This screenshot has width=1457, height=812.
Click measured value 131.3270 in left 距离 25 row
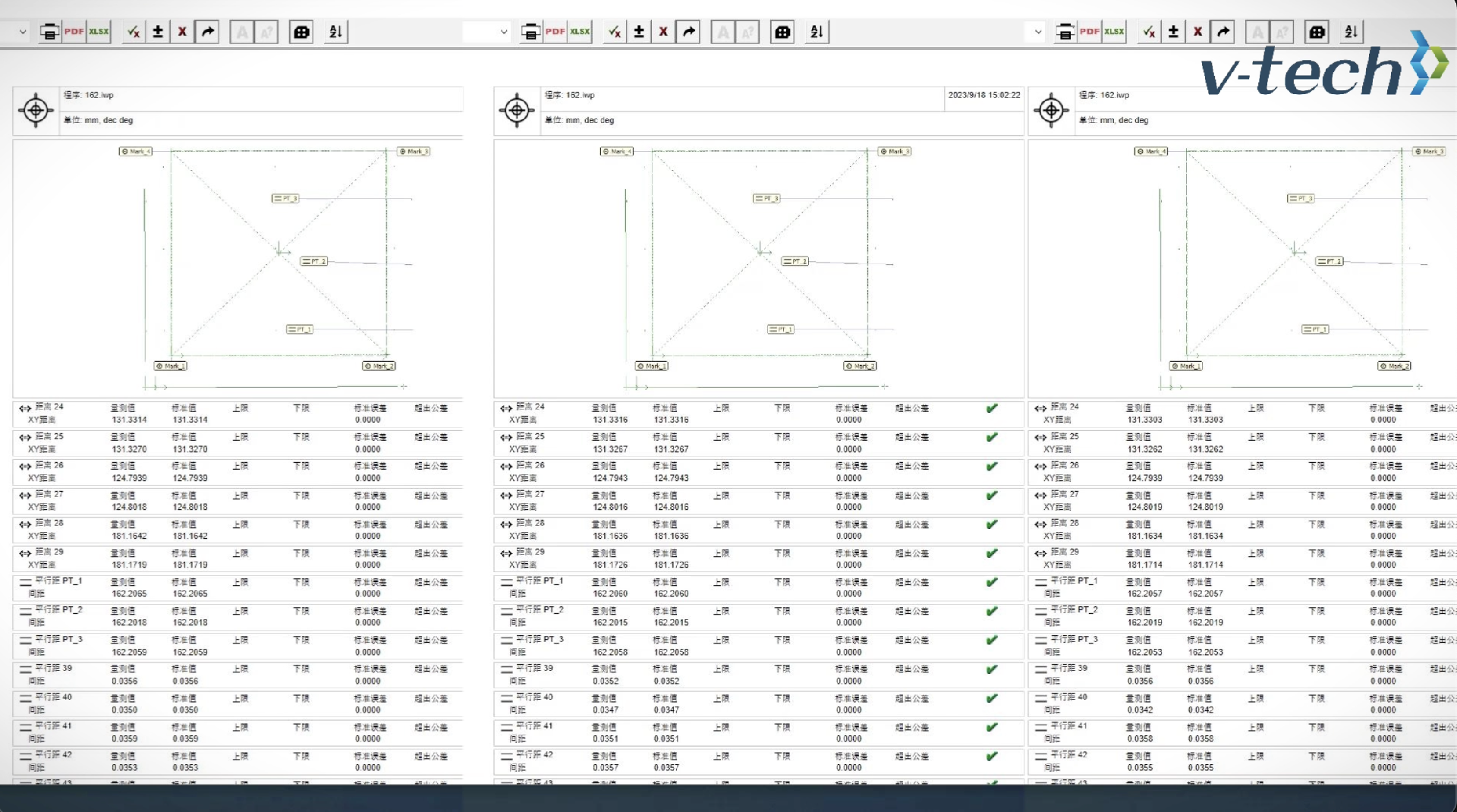tap(130, 449)
